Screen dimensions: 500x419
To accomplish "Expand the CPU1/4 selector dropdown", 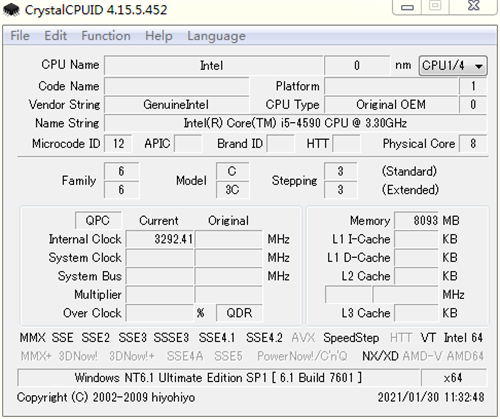I will pos(453,65).
